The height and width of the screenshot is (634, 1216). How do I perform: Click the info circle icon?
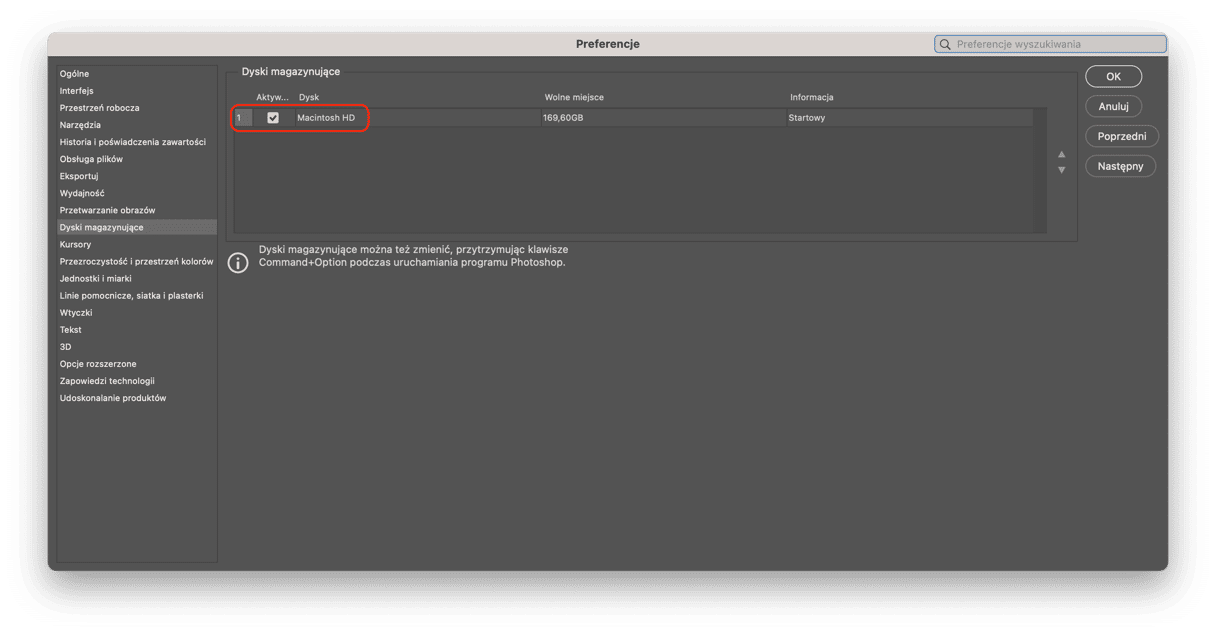pos(238,263)
